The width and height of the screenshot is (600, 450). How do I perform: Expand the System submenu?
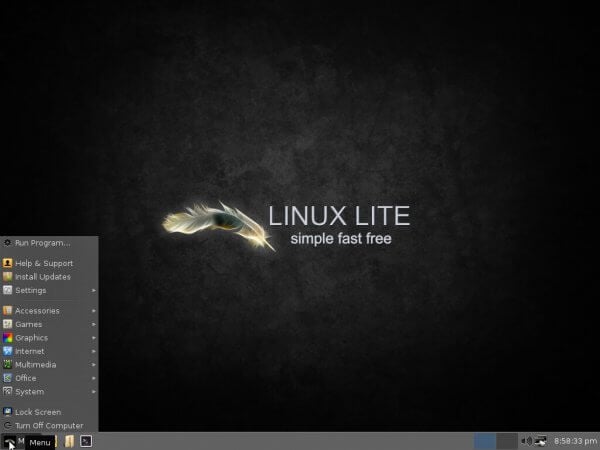pos(49,392)
